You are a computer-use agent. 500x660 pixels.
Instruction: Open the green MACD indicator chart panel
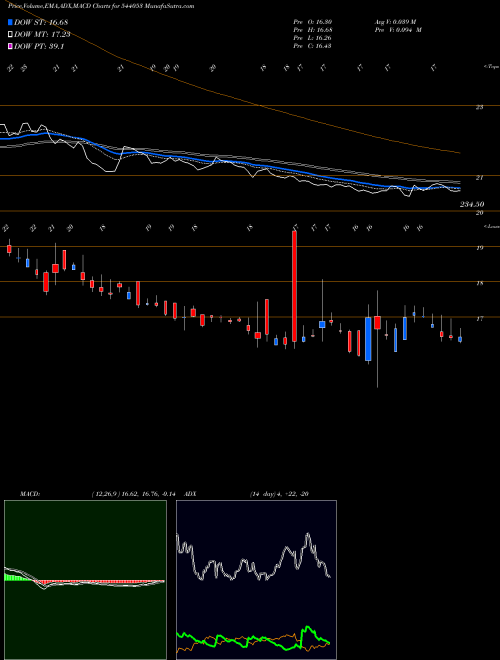(85, 580)
